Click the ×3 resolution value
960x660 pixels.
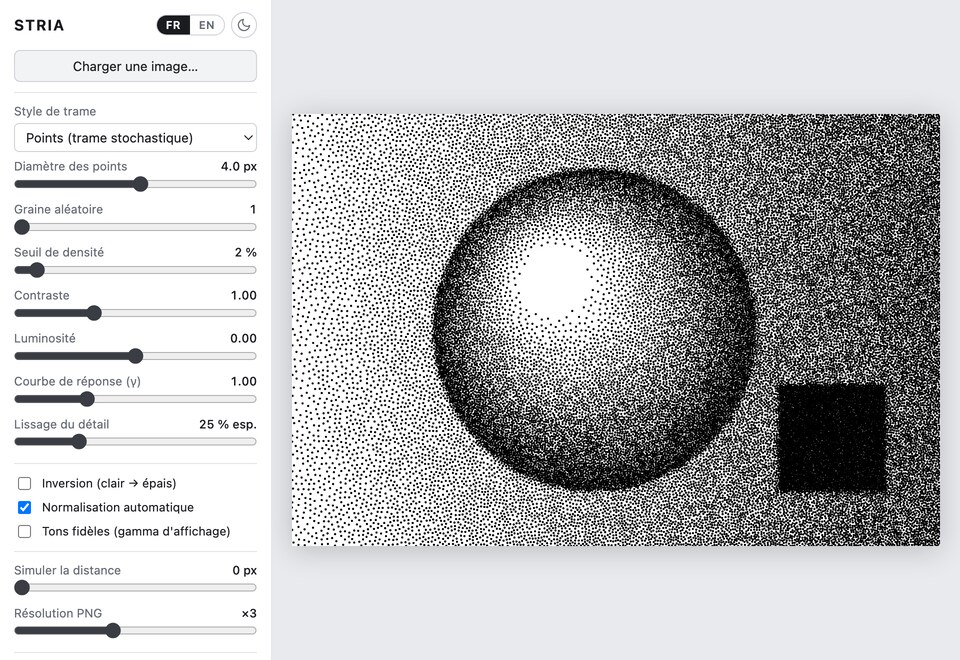(249, 613)
